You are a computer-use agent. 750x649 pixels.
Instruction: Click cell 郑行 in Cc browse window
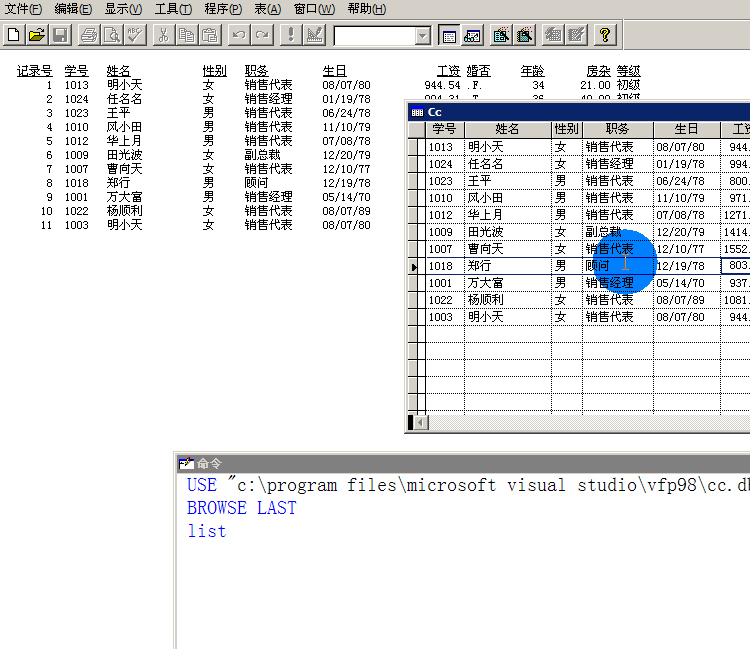(x=507, y=266)
